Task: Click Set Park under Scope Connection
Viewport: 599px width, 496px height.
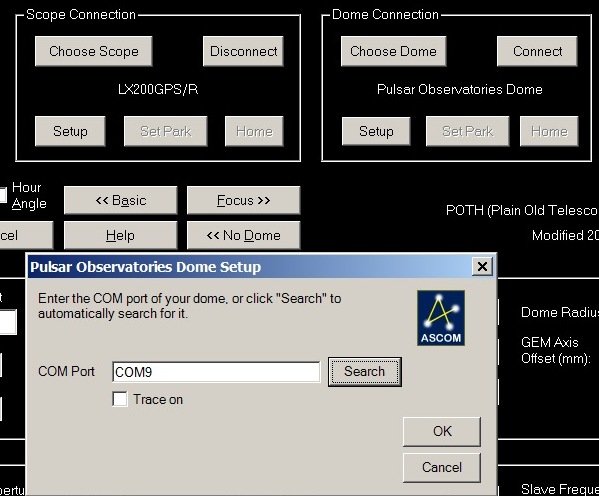Action: coord(165,131)
